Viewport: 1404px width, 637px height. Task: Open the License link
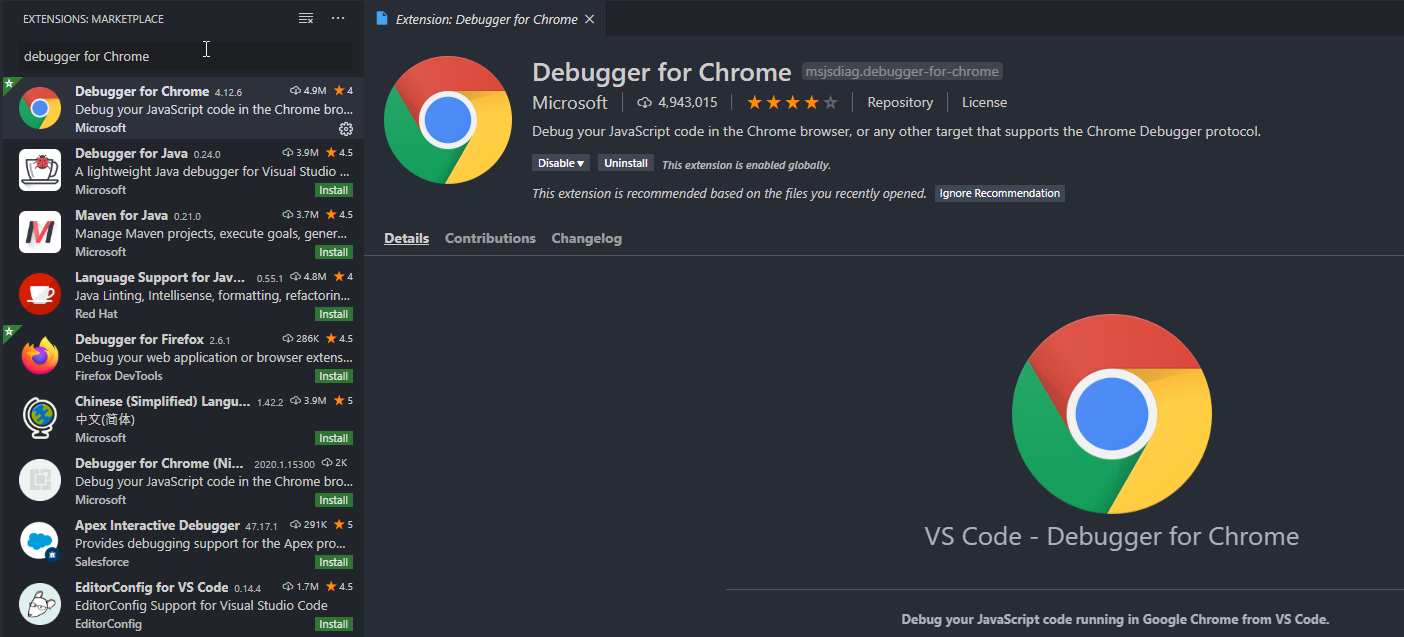coord(984,103)
